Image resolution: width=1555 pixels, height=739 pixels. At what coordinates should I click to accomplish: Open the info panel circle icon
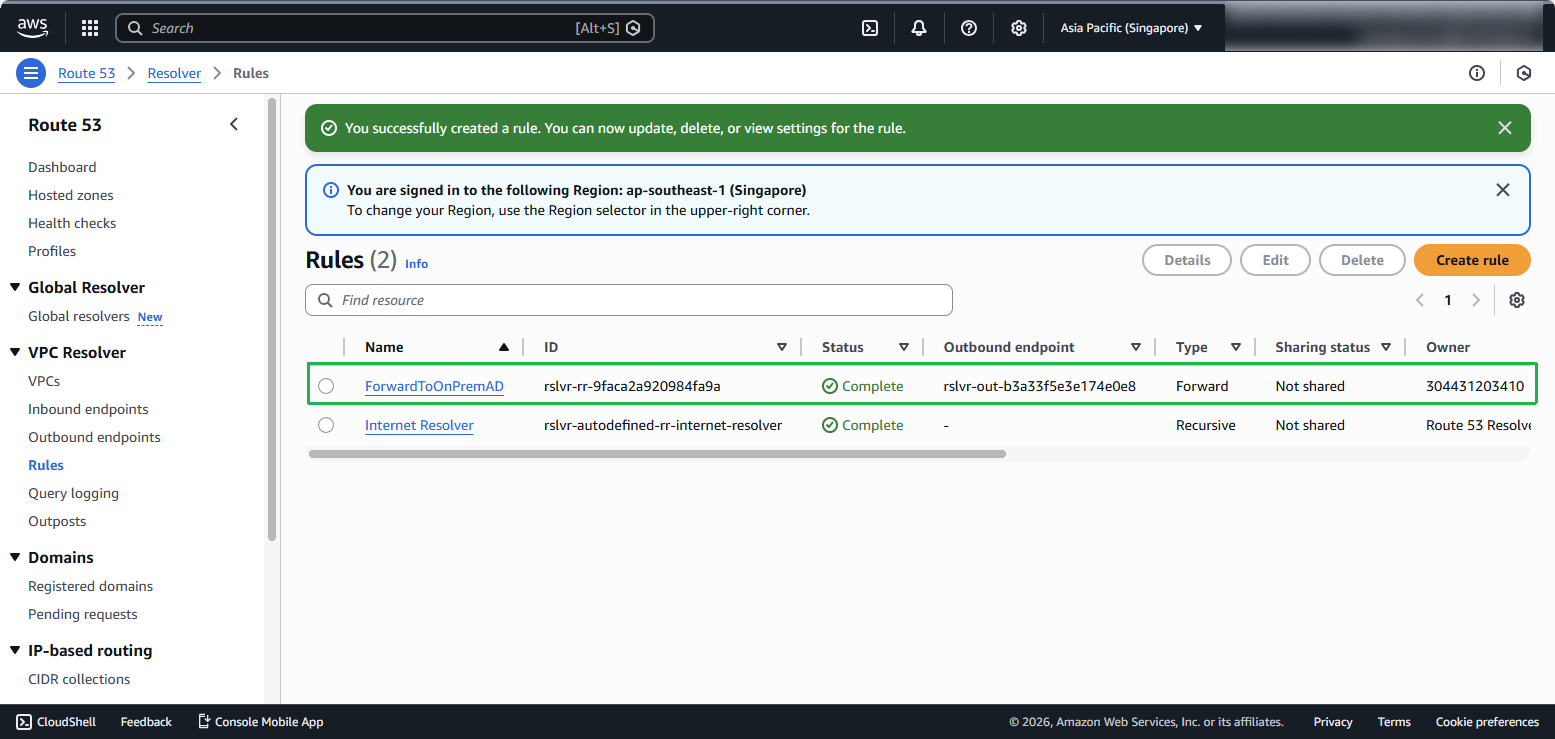tap(1477, 73)
